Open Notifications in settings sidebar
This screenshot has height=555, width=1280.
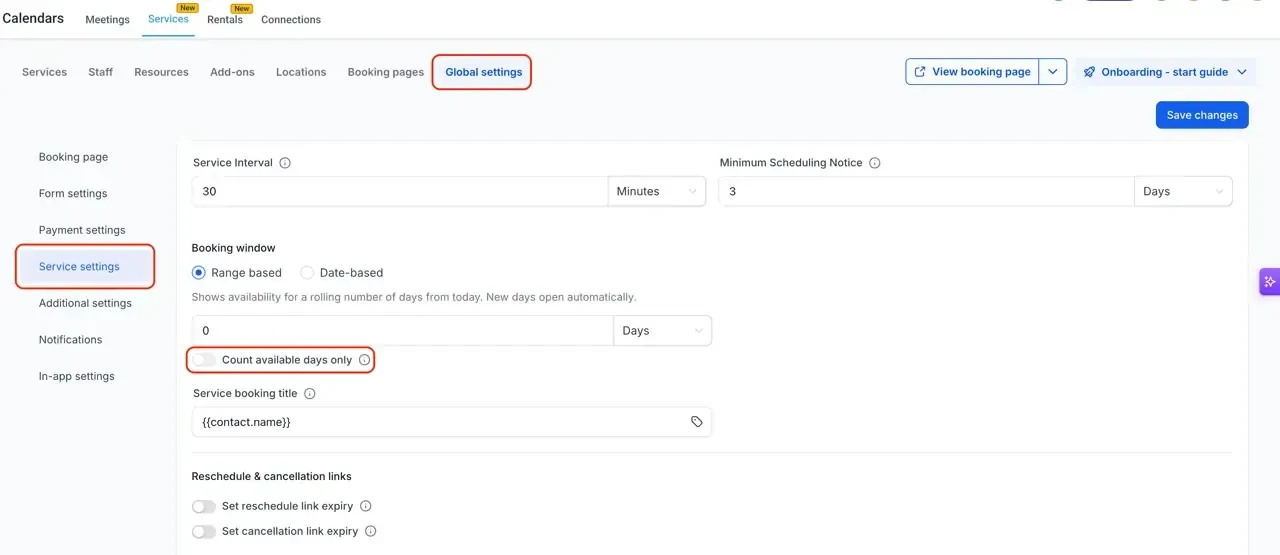click(70, 340)
